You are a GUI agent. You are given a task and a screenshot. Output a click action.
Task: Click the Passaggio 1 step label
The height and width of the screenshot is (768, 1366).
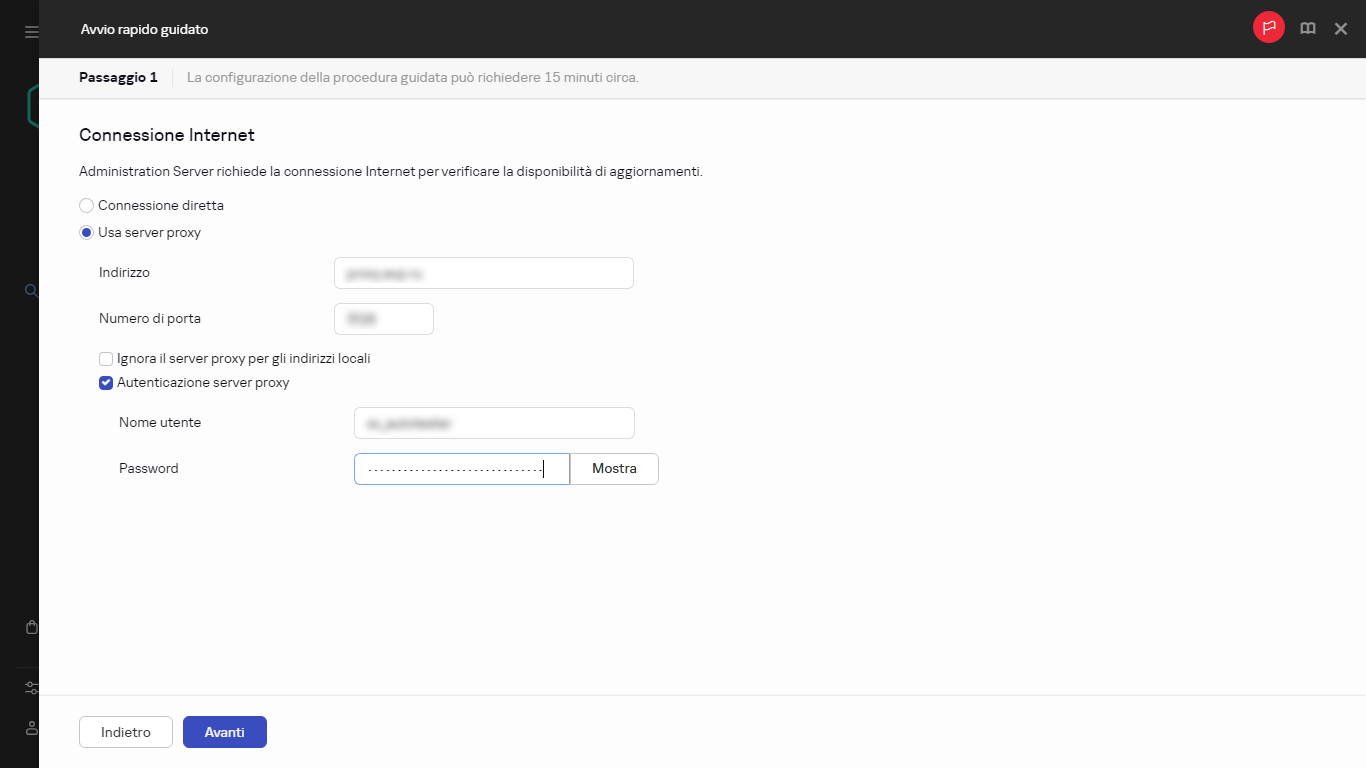pyautogui.click(x=118, y=77)
